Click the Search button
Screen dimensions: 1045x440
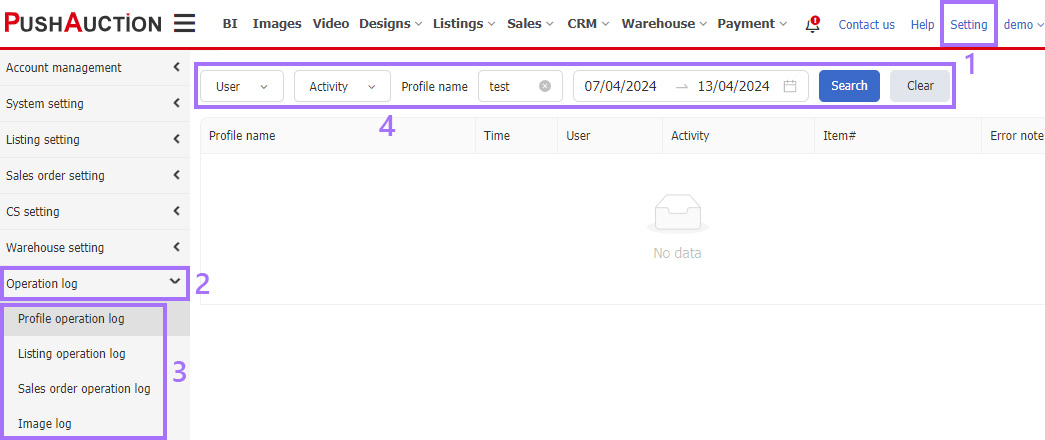pos(849,86)
